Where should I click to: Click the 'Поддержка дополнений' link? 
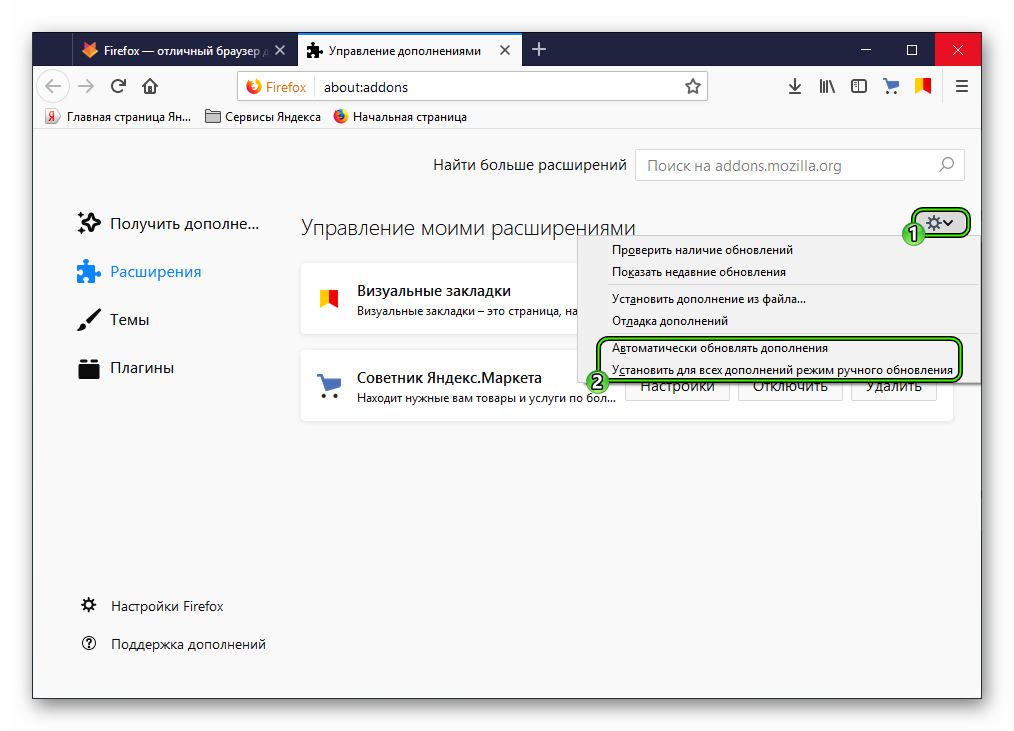coord(187,645)
